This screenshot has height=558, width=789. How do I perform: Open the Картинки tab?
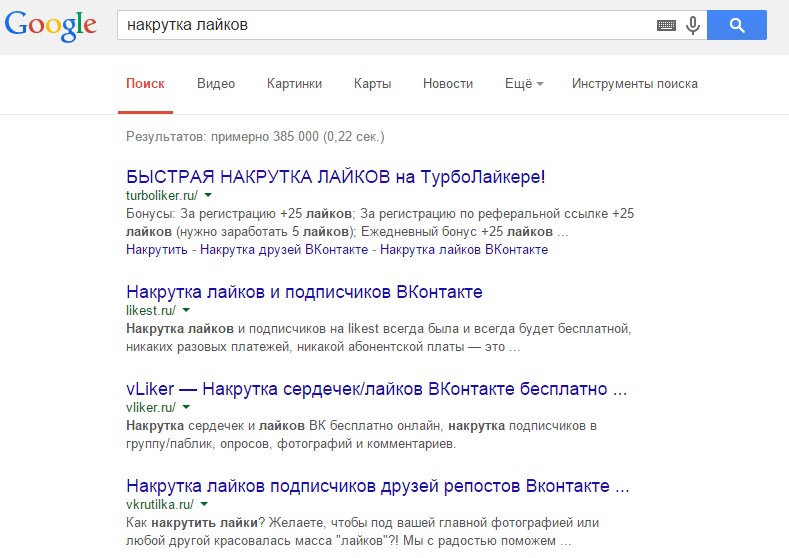[x=294, y=84]
